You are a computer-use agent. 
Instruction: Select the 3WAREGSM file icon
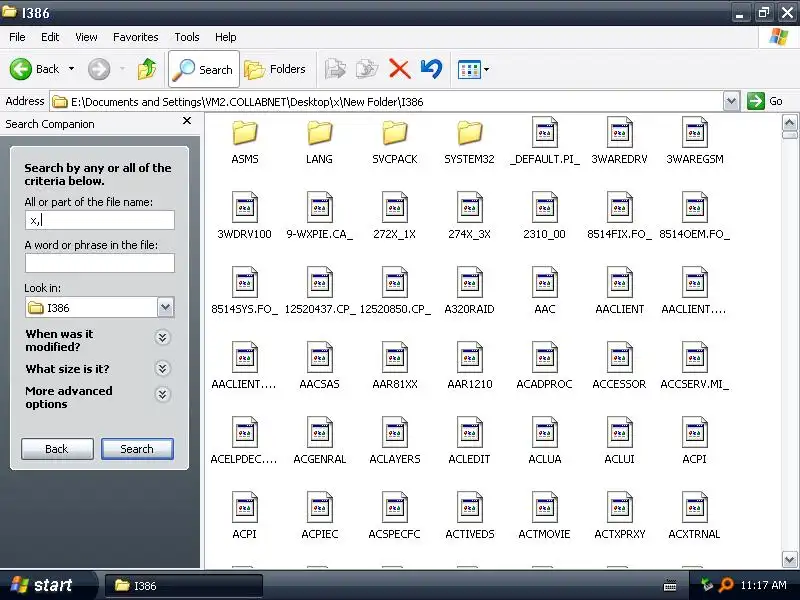click(x=695, y=132)
